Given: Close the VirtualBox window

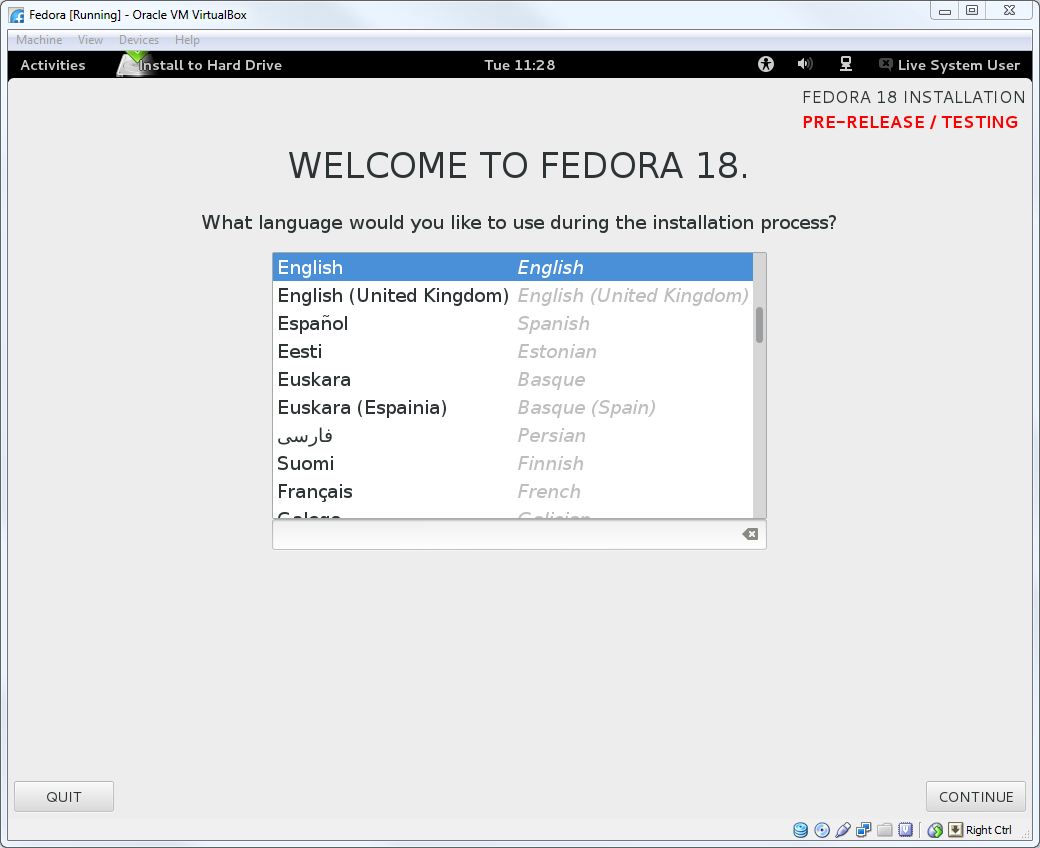Looking at the screenshot, I should tap(1010, 11).
